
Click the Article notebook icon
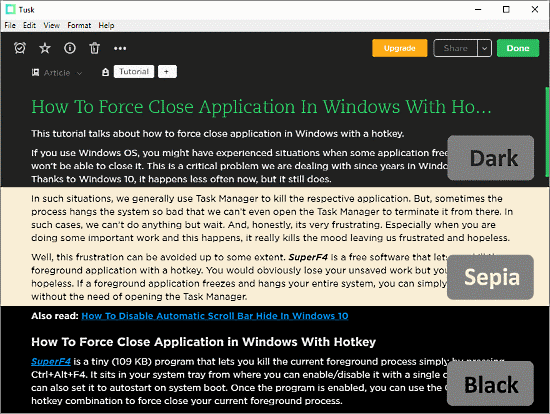[x=35, y=73]
